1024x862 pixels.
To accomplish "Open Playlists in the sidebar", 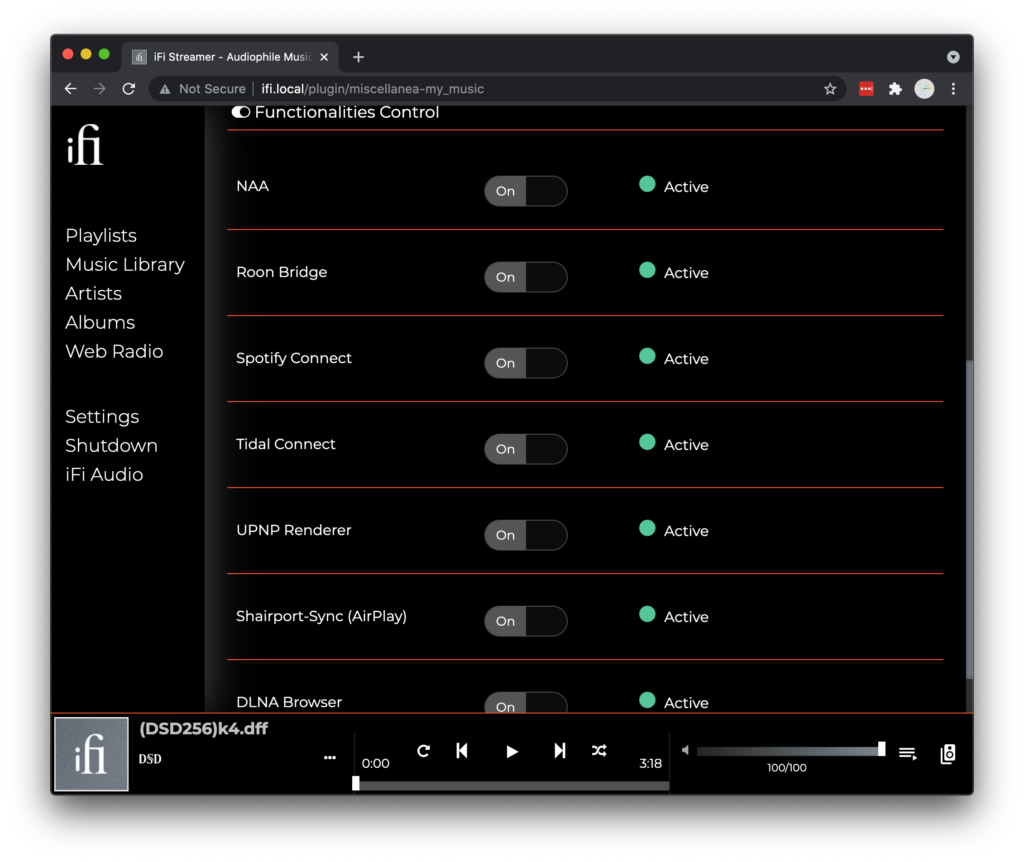I will [x=101, y=236].
